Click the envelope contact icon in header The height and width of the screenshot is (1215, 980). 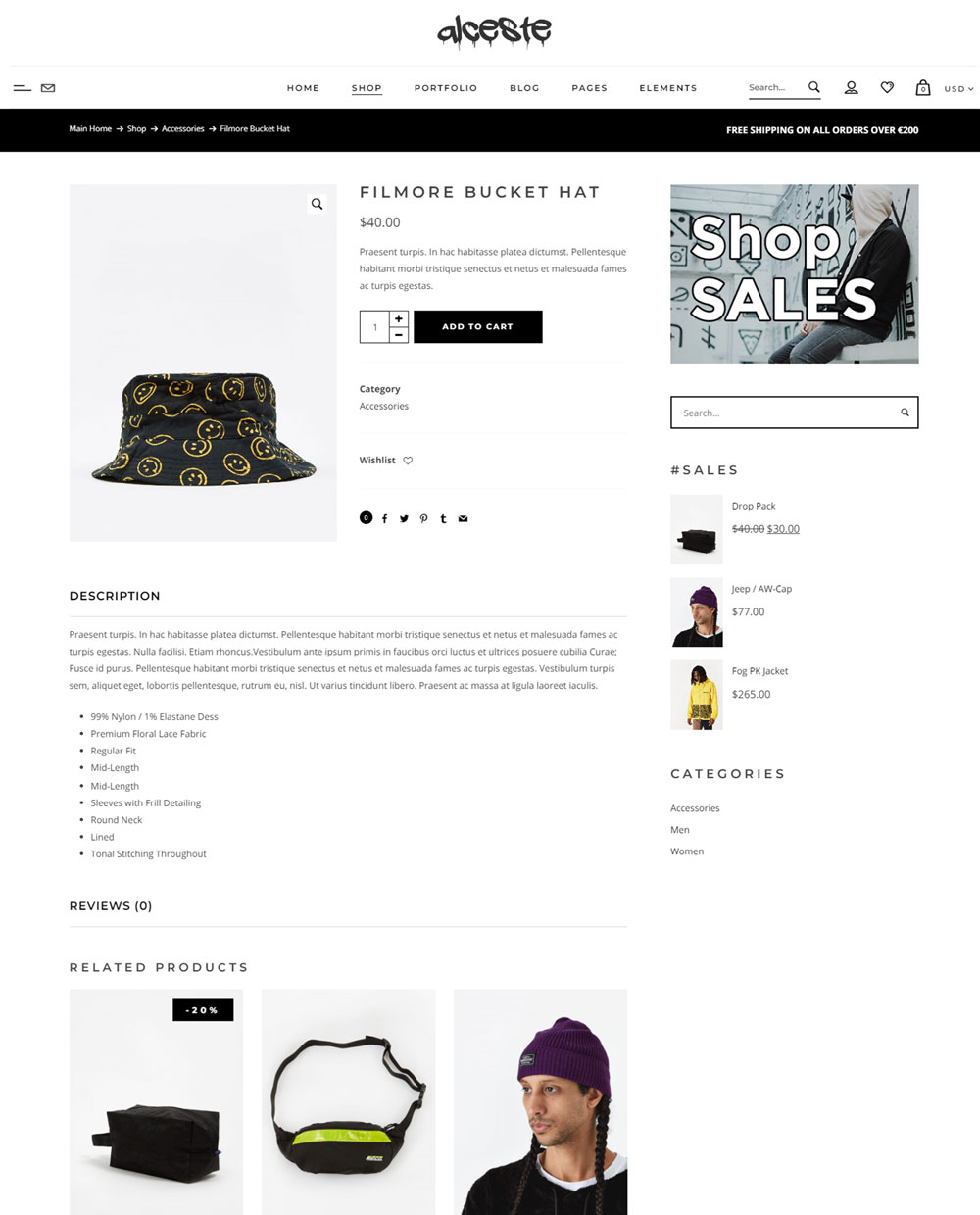[x=48, y=88]
